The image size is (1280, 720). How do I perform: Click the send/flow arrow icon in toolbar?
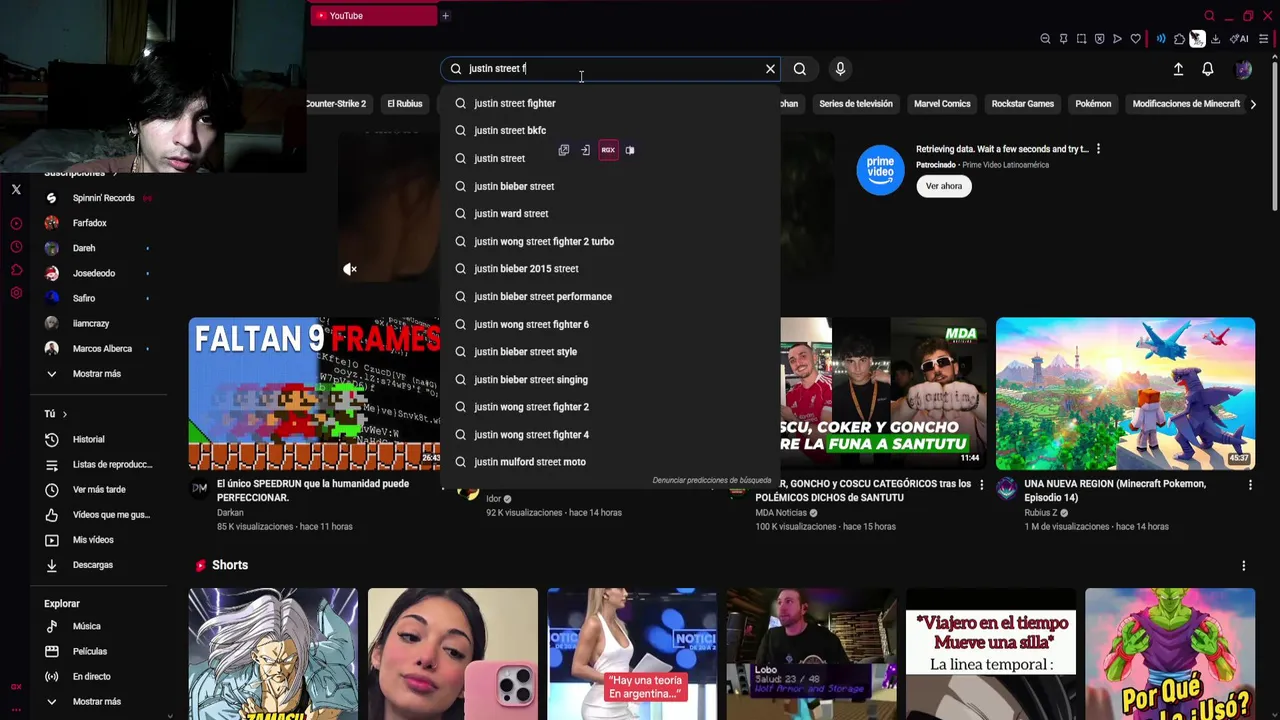coord(1117,39)
